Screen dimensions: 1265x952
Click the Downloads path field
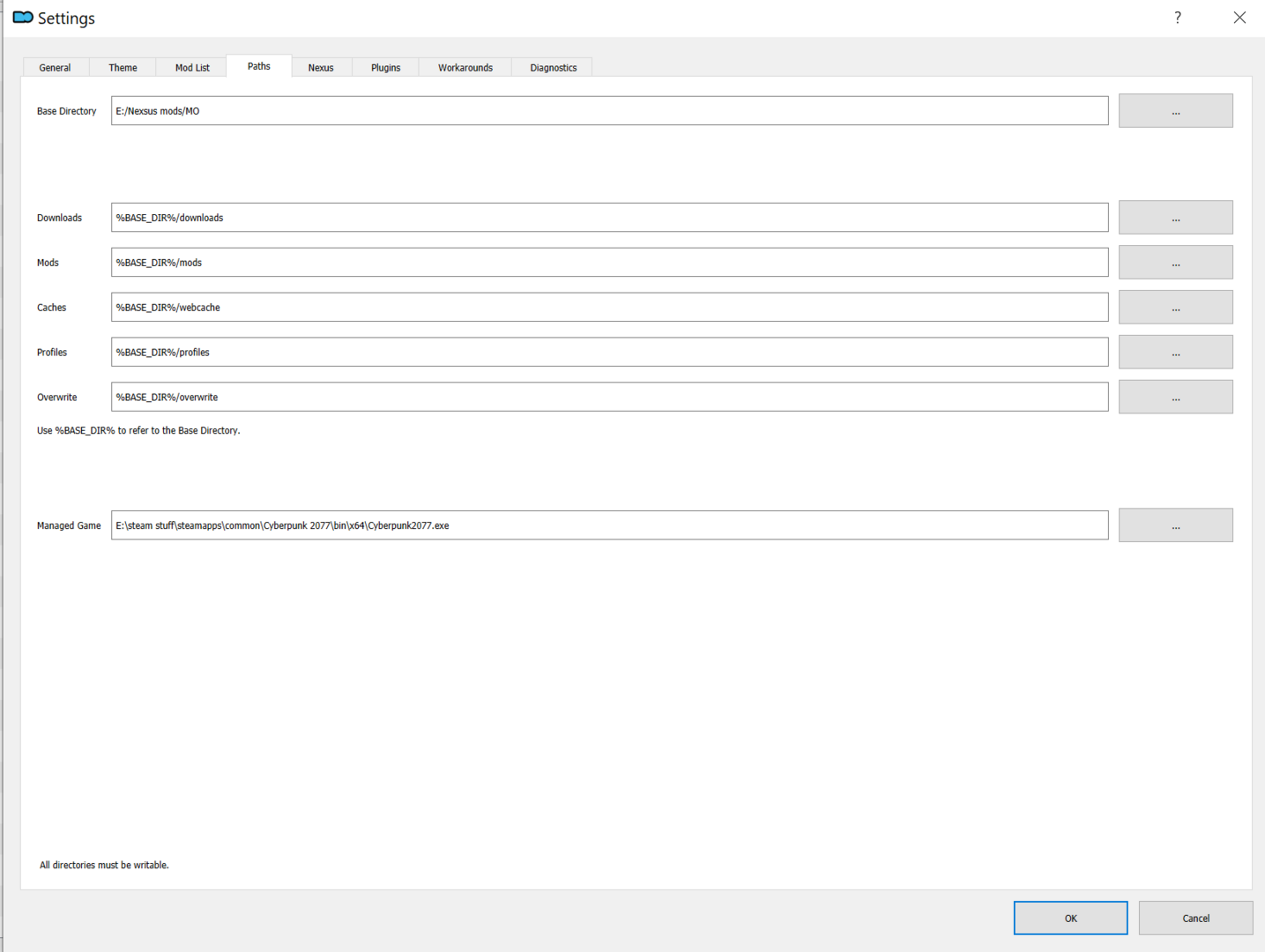coord(609,218)
